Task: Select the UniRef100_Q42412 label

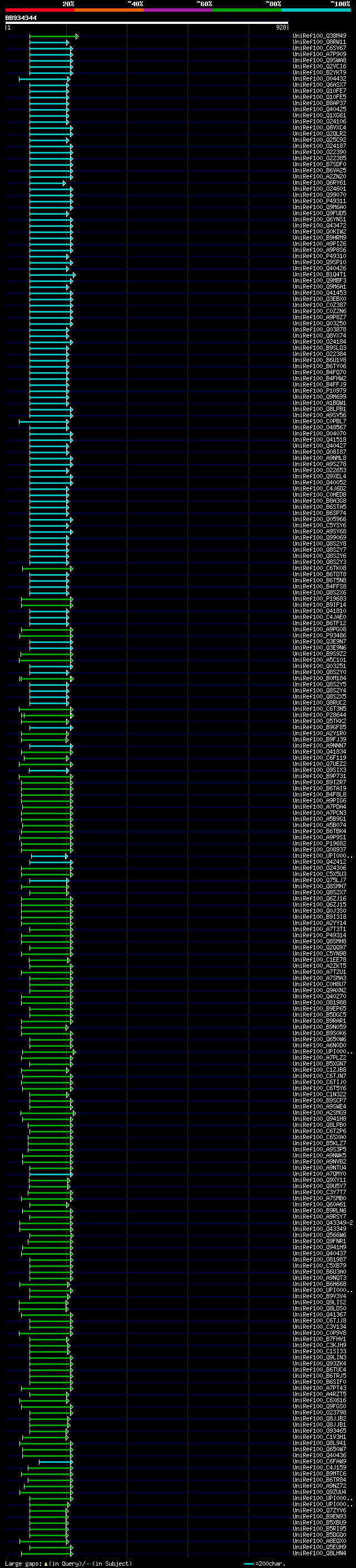Action: pyautogui.click(x=319, y=861)
